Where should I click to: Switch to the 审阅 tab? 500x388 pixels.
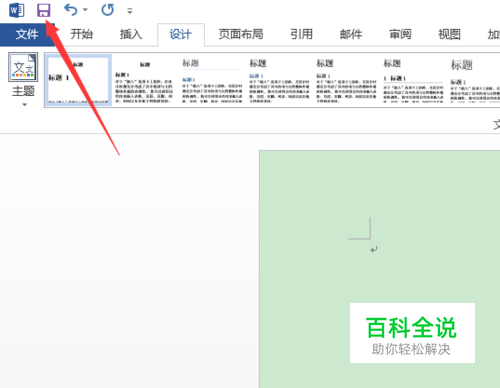coord(400,34)
